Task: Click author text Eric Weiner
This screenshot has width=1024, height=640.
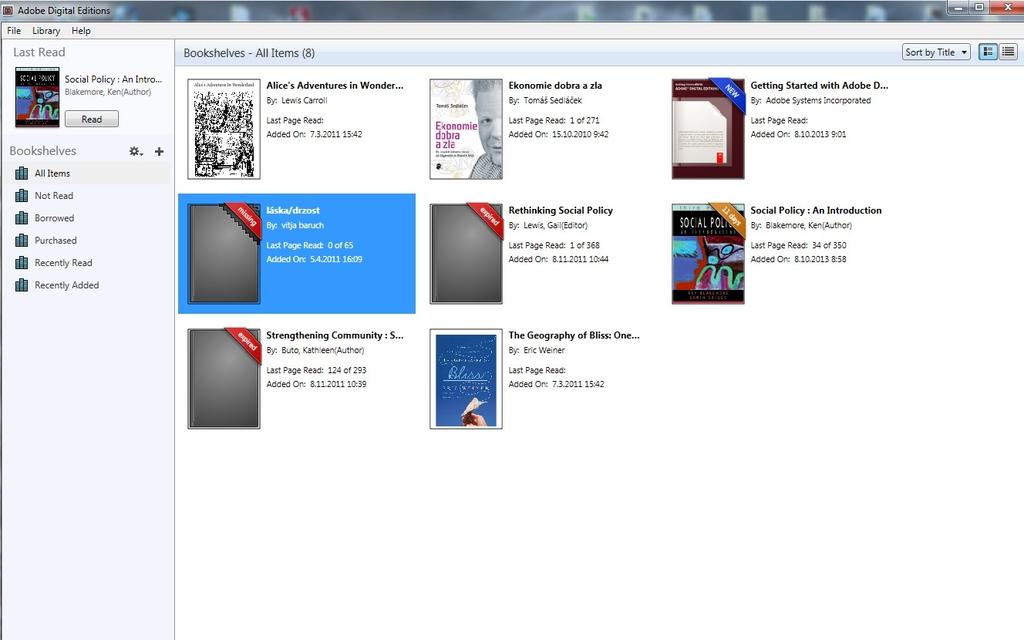Action: pos(544,350)
